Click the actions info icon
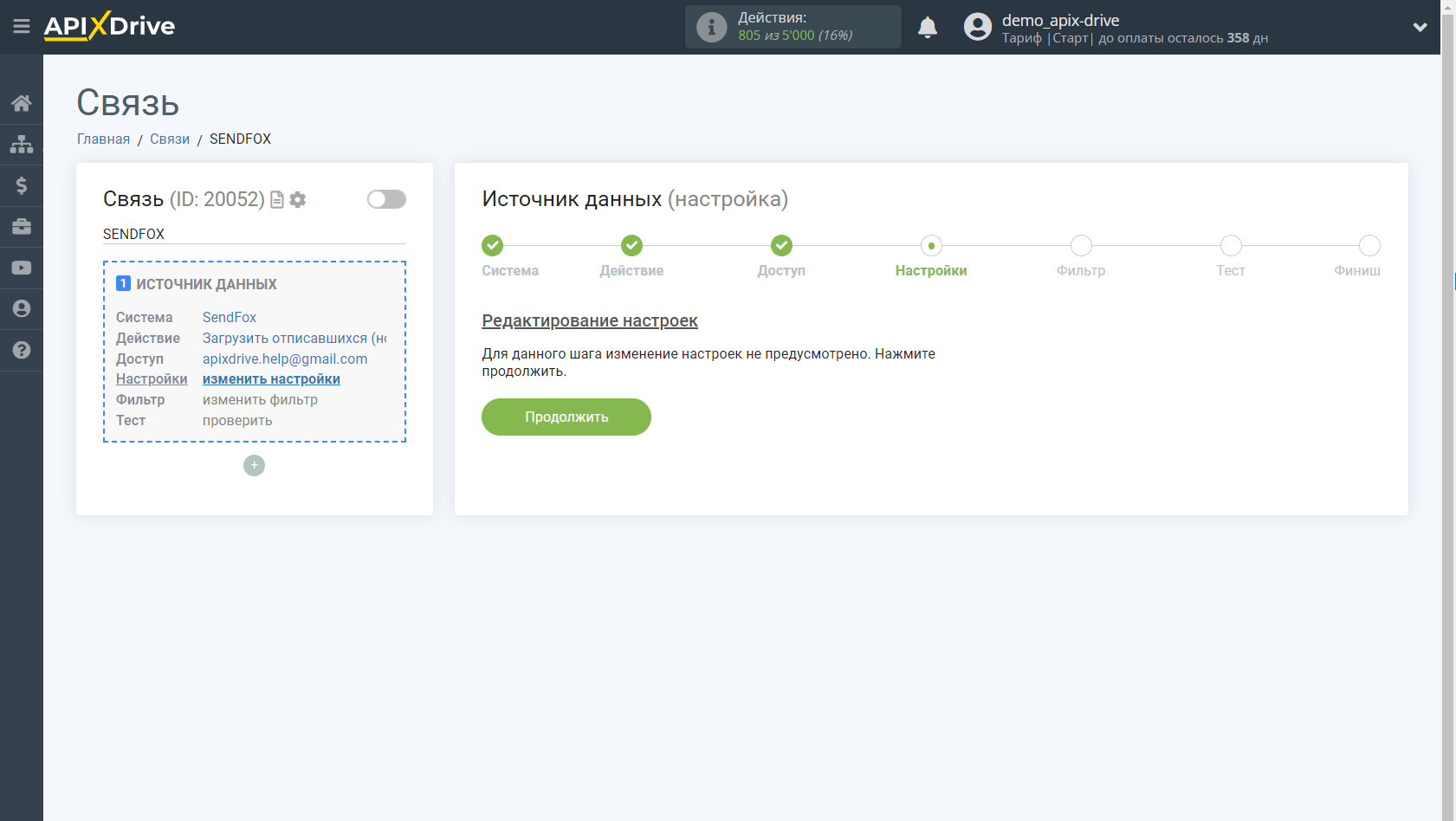Viewport: 1456px width, 821px height. [711, 27]
